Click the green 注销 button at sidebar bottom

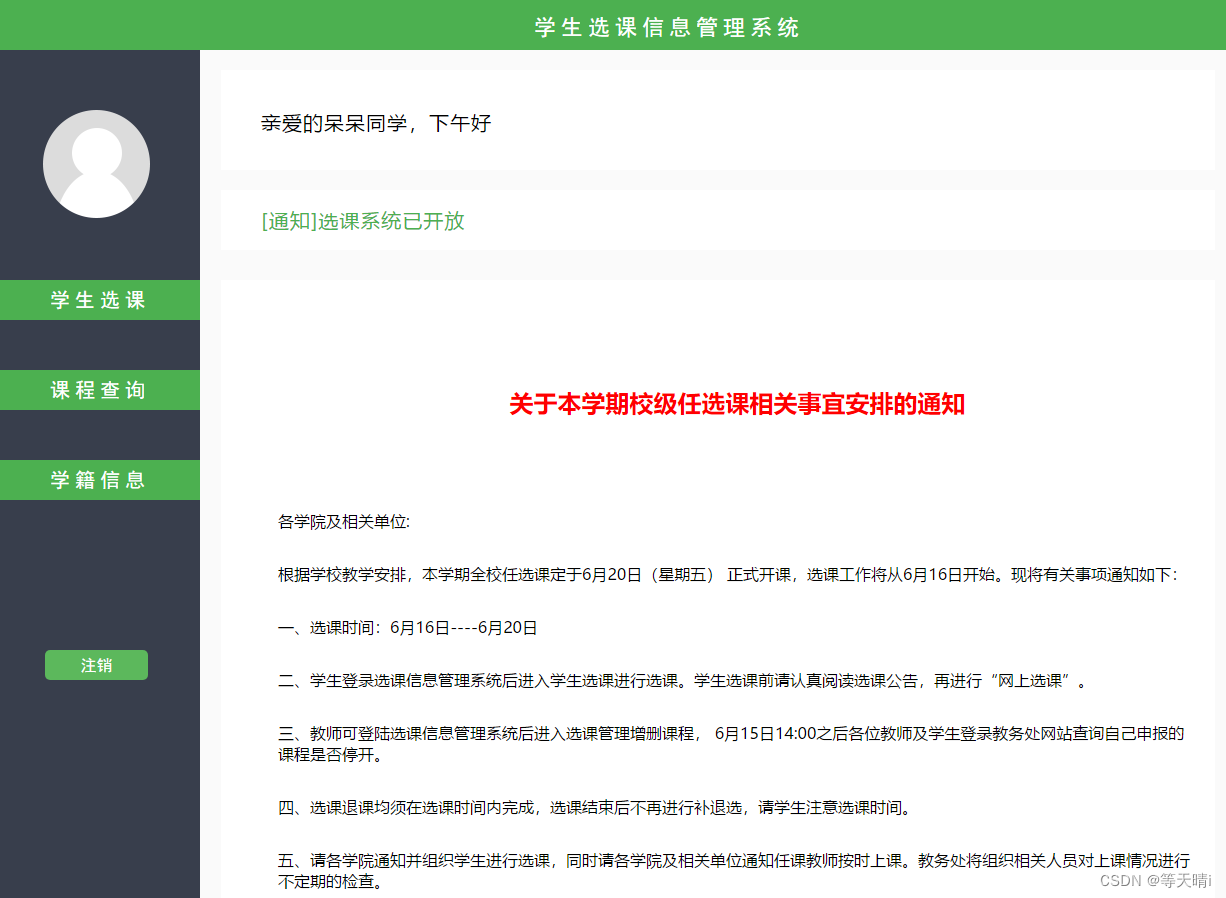[96, 664]
